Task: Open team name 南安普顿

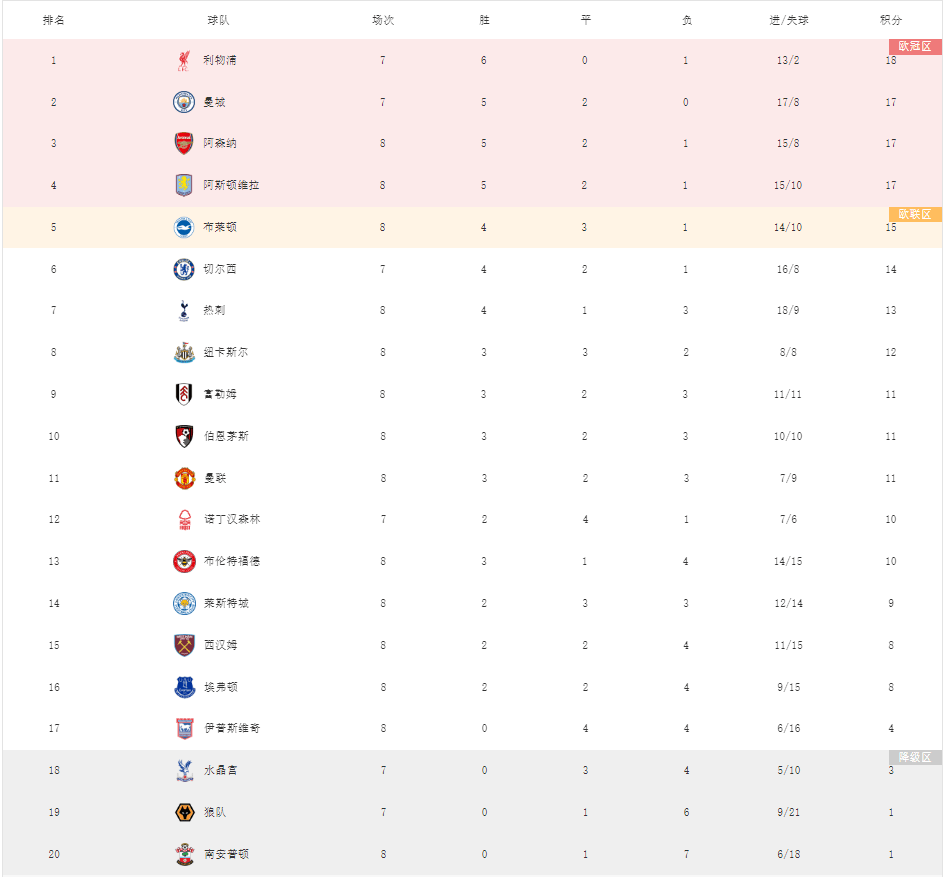Action: [226, 854]
